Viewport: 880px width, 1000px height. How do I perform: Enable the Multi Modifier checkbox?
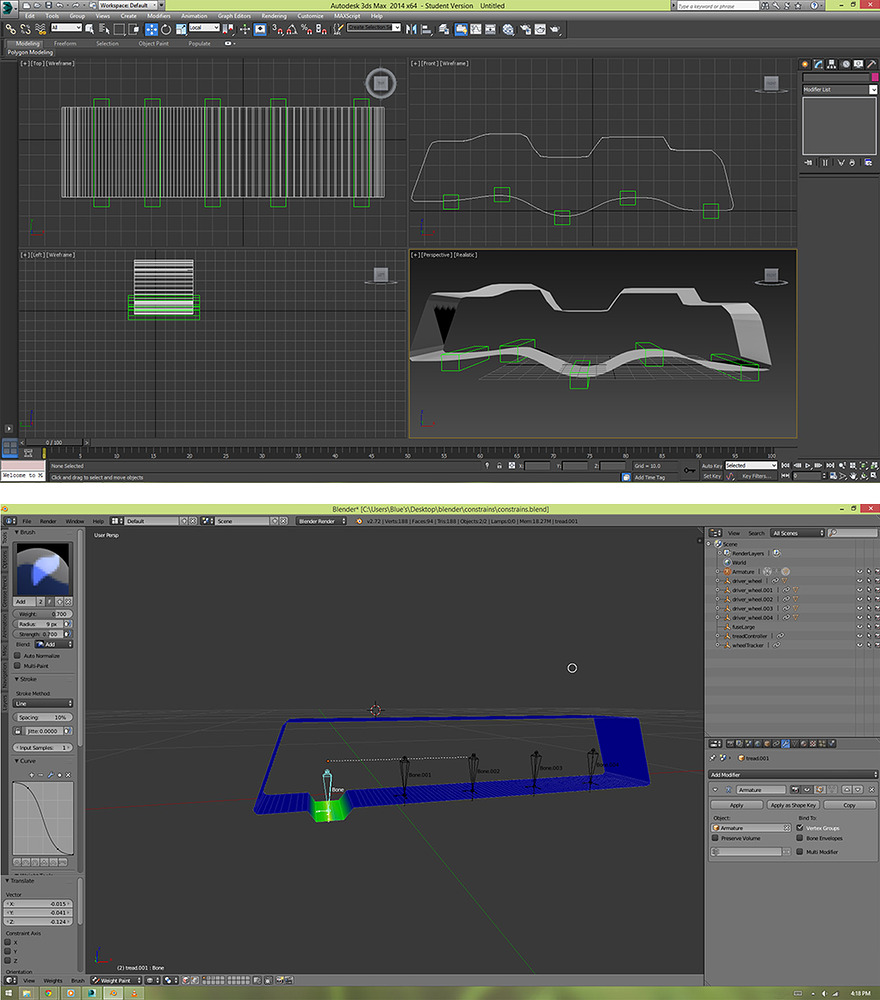(800, 851)
